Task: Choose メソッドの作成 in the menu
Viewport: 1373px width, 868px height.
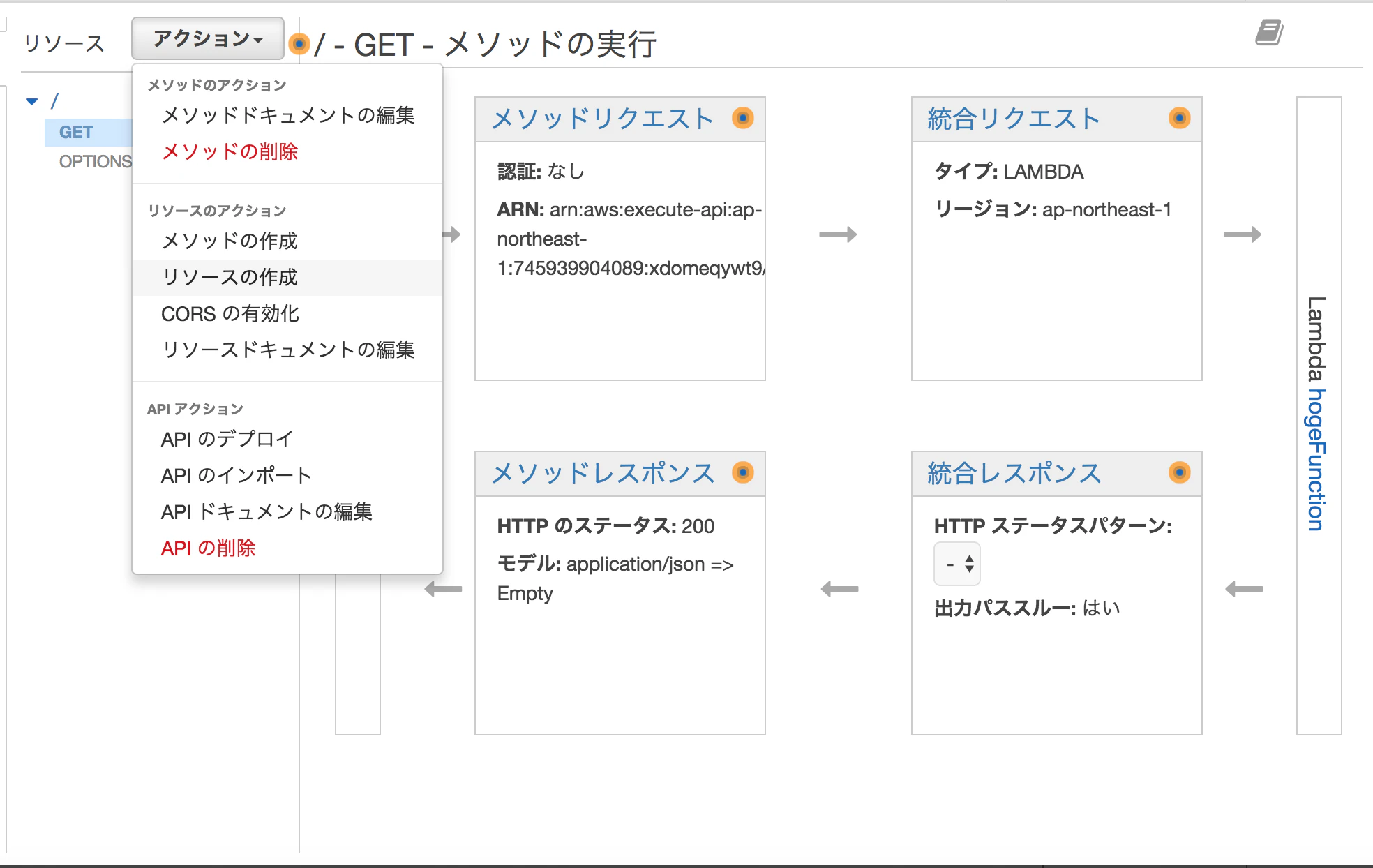Action: pyautogui.click(x=287, y=241)
